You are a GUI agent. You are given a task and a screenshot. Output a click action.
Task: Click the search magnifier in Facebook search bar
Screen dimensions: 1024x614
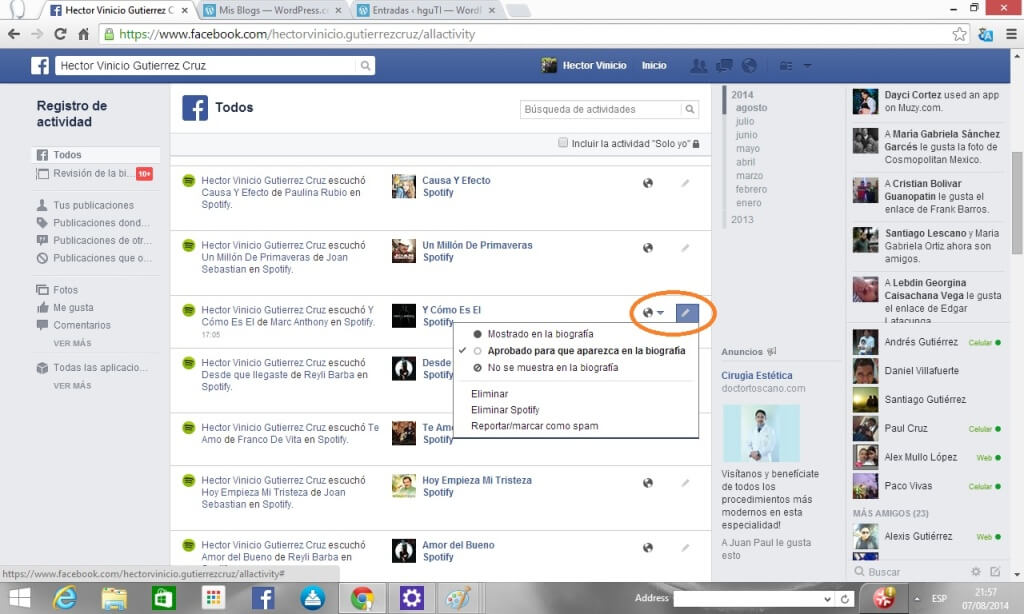(x=365, y=65)
